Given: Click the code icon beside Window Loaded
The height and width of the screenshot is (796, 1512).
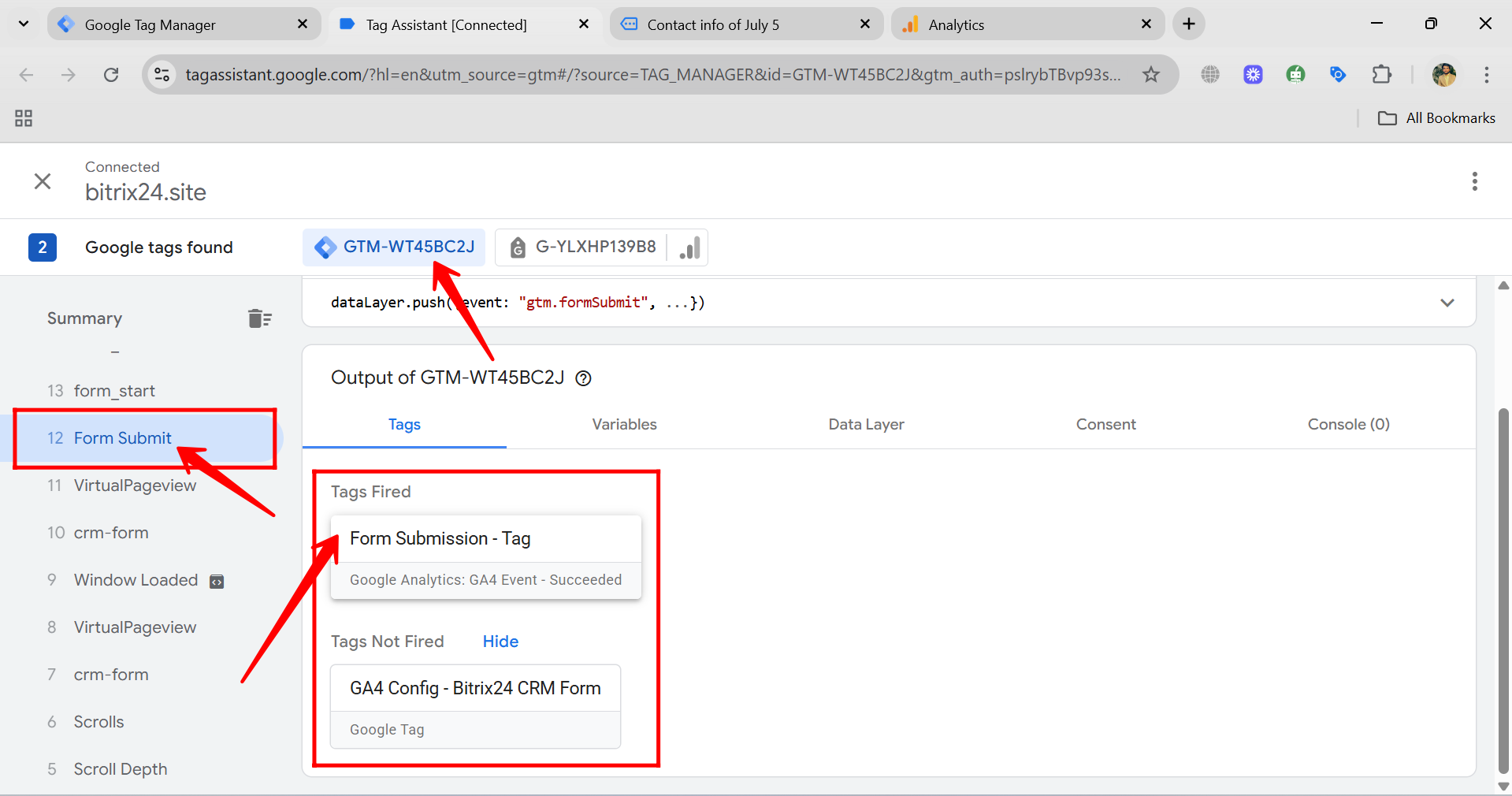Looking at the screenshot, I should tap(217, 582).
